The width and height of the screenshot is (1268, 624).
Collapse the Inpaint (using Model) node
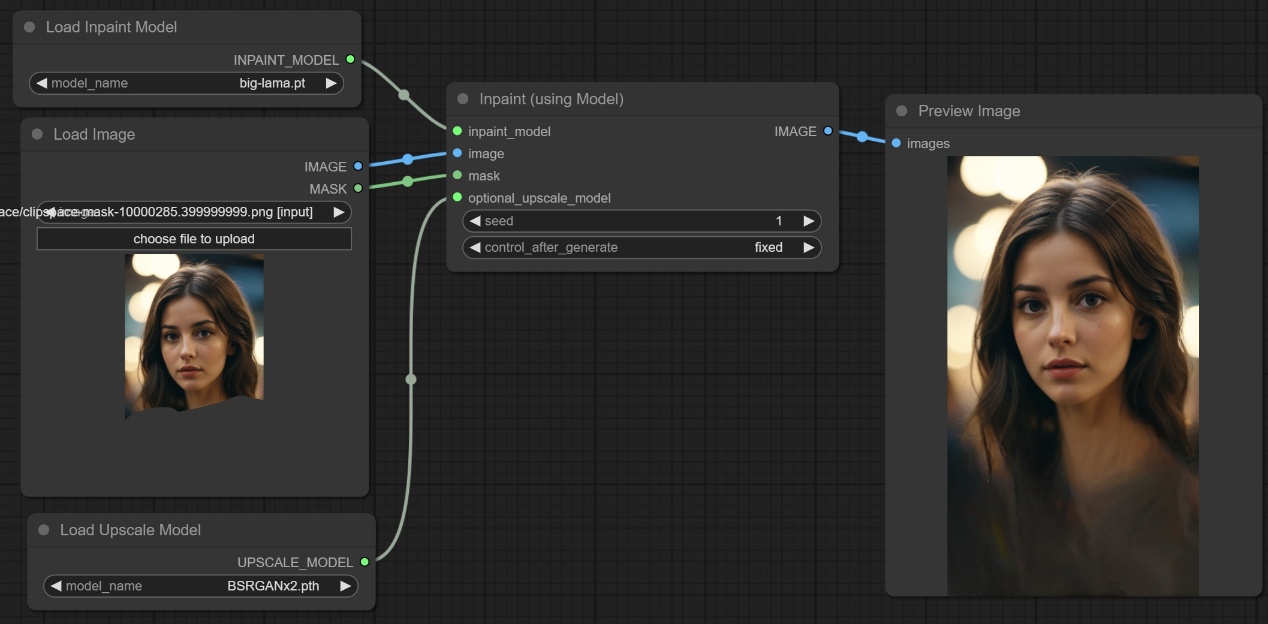[x=463, y=99]
